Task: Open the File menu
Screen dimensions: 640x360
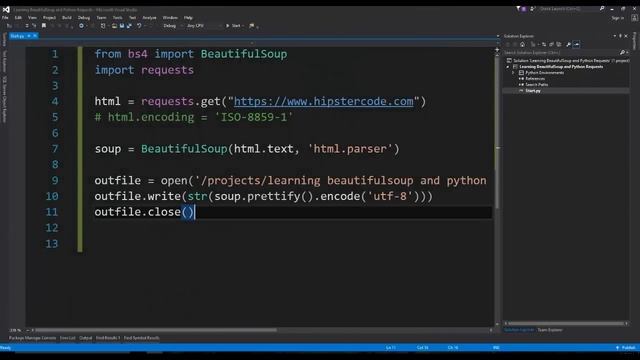Action: [5, 18]
